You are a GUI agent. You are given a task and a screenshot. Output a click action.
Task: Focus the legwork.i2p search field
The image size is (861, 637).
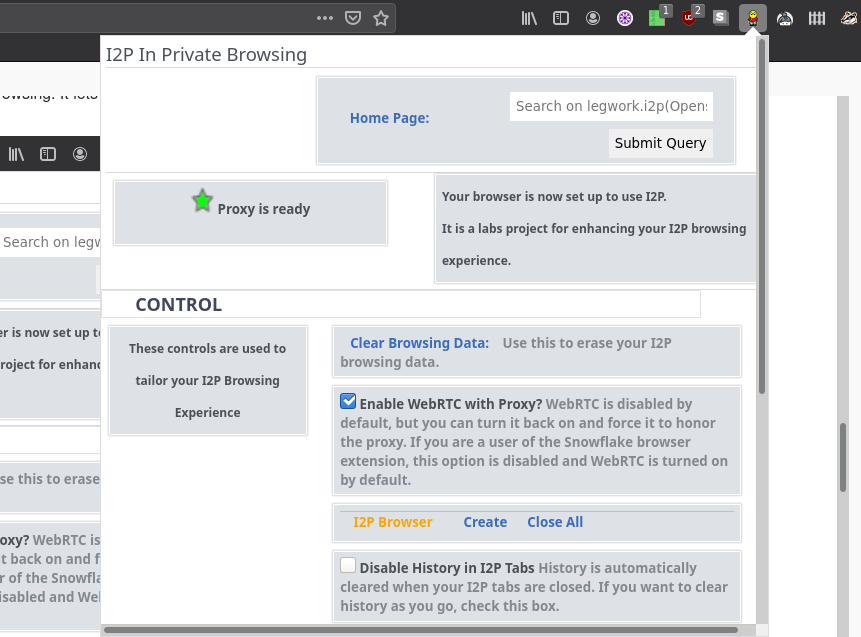point(611,106)
